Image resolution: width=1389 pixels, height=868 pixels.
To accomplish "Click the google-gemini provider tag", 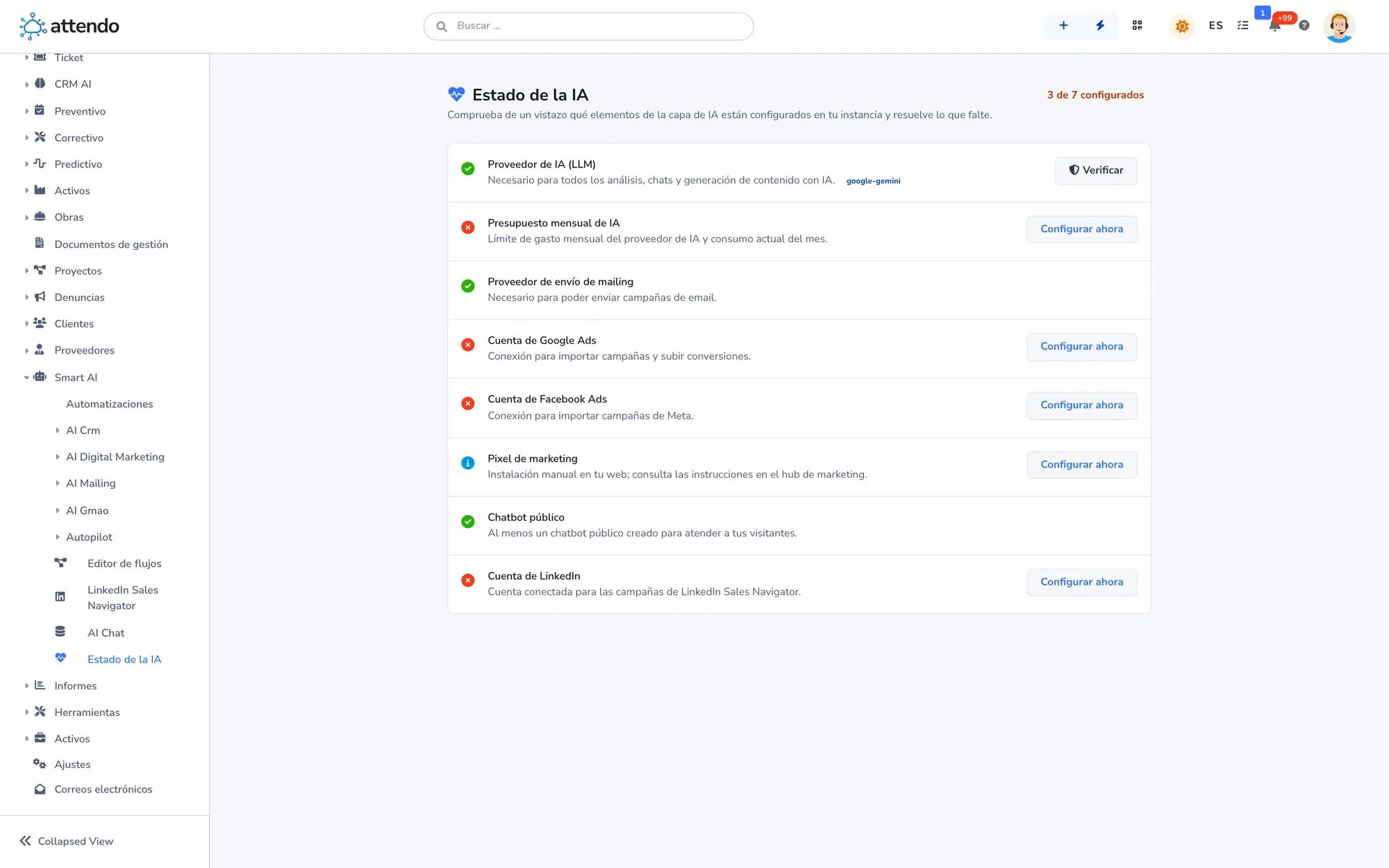I will (873, 181).
